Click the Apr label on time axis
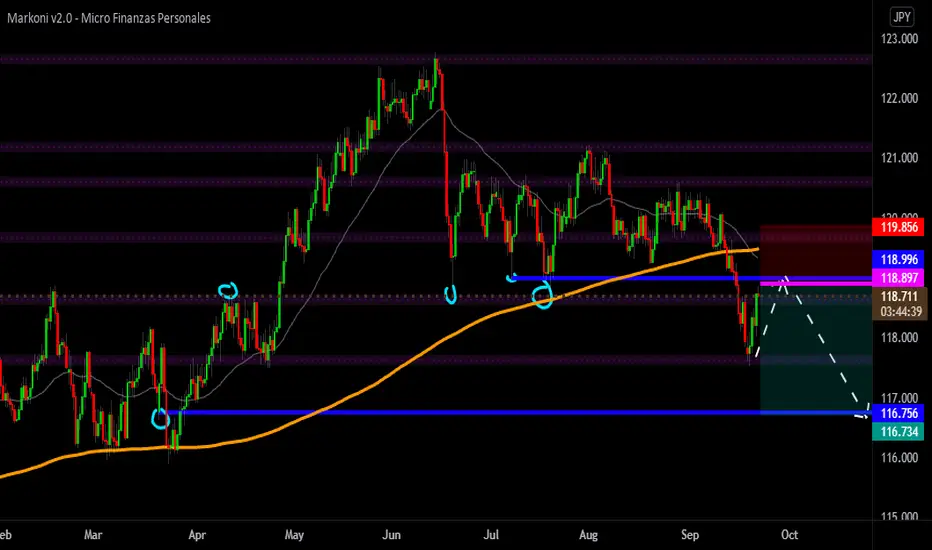This screenshot has width=932, height=550. (x=197, y=535)
